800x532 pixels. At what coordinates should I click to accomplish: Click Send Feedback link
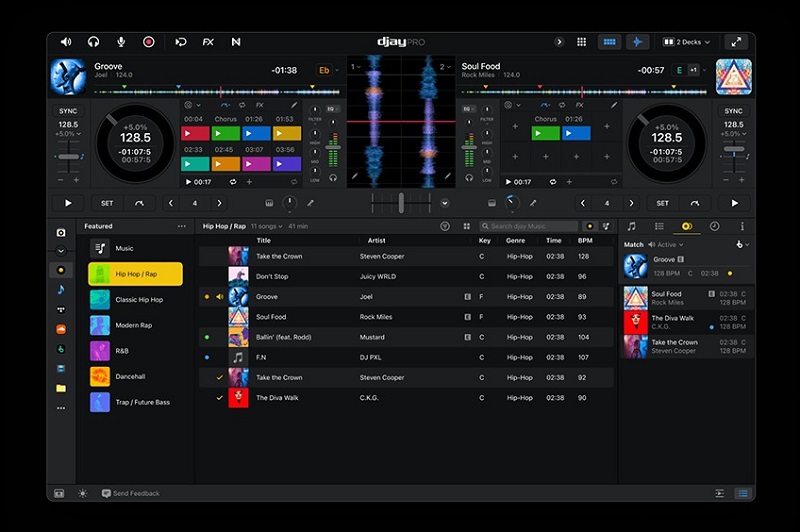[131, 493]
